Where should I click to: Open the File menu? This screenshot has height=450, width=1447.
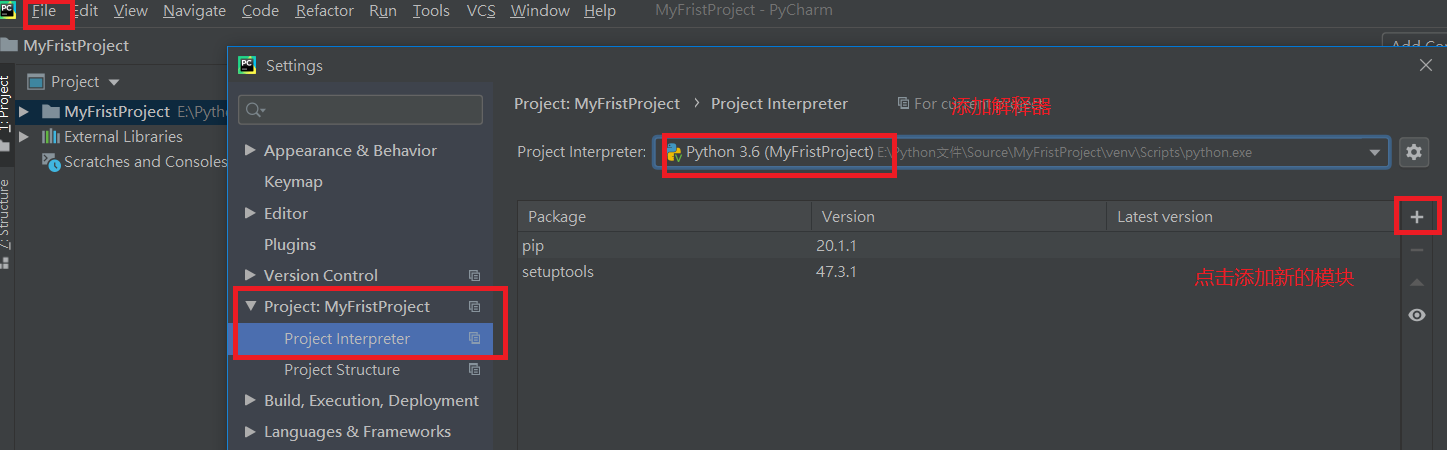pyautogui.click(x=44, y=11)
